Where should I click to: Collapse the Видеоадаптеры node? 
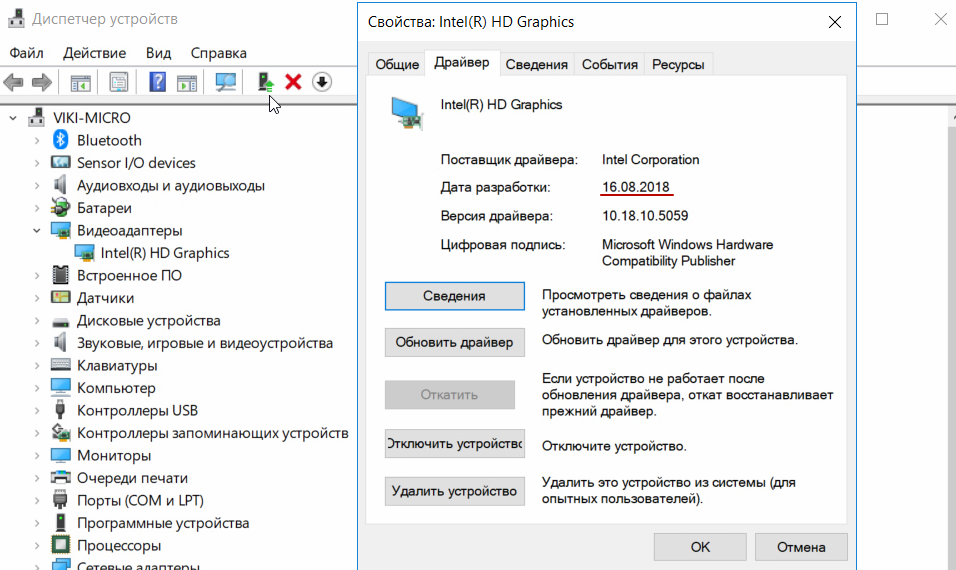click(37, 230)
